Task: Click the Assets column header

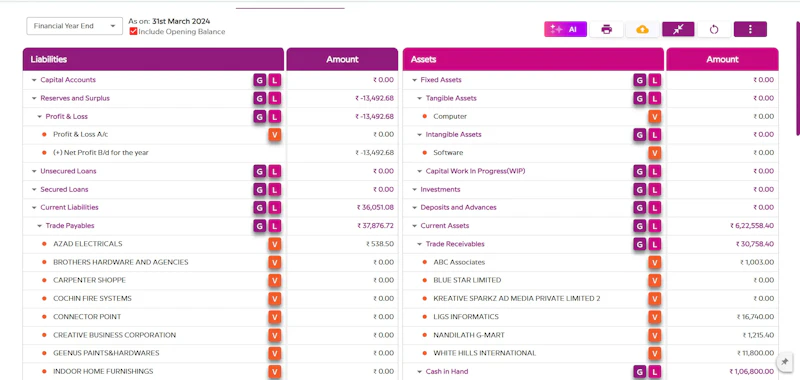Action: click(x=533, y=59)
